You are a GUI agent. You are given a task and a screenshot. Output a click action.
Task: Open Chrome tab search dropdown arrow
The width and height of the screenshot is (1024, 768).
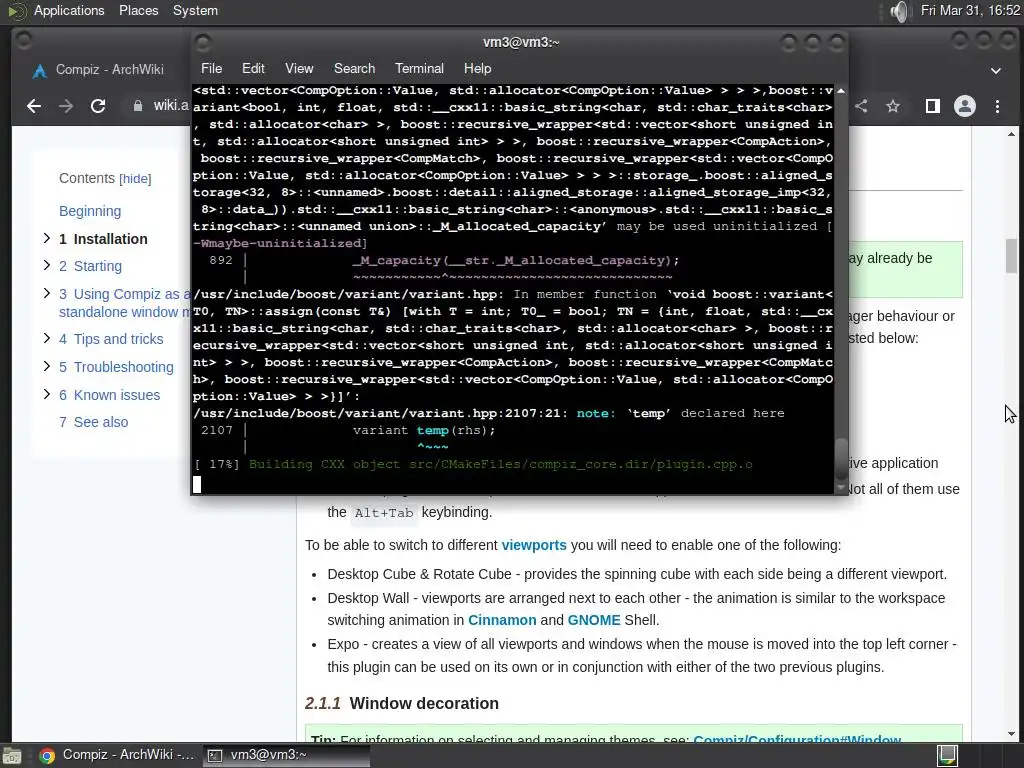[996, 71]
